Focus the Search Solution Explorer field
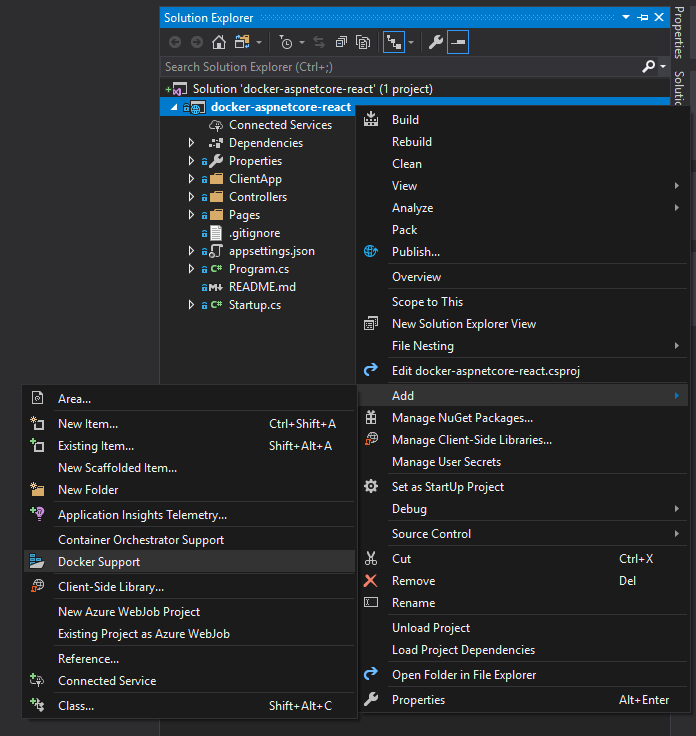Viewport: 696px width, 736px height. pos(401,67)
